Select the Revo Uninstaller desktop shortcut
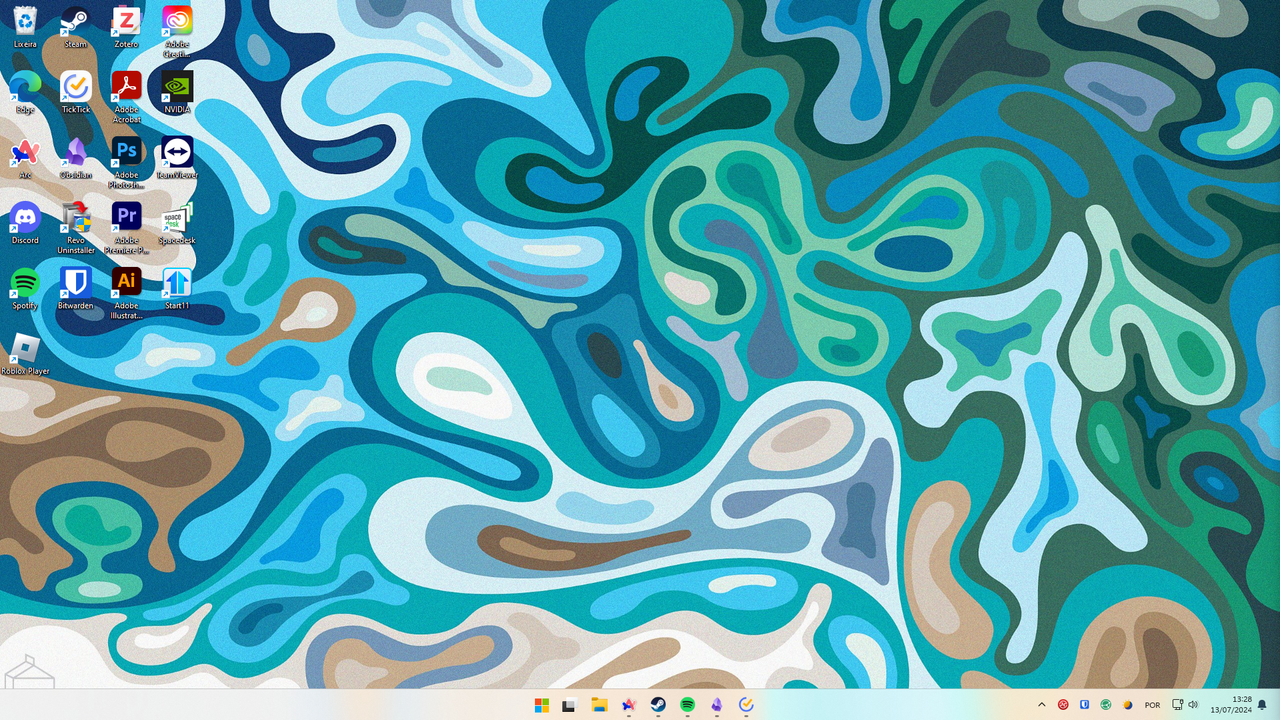Viewport: 1280px width, 720px height. tap(76, 218)
